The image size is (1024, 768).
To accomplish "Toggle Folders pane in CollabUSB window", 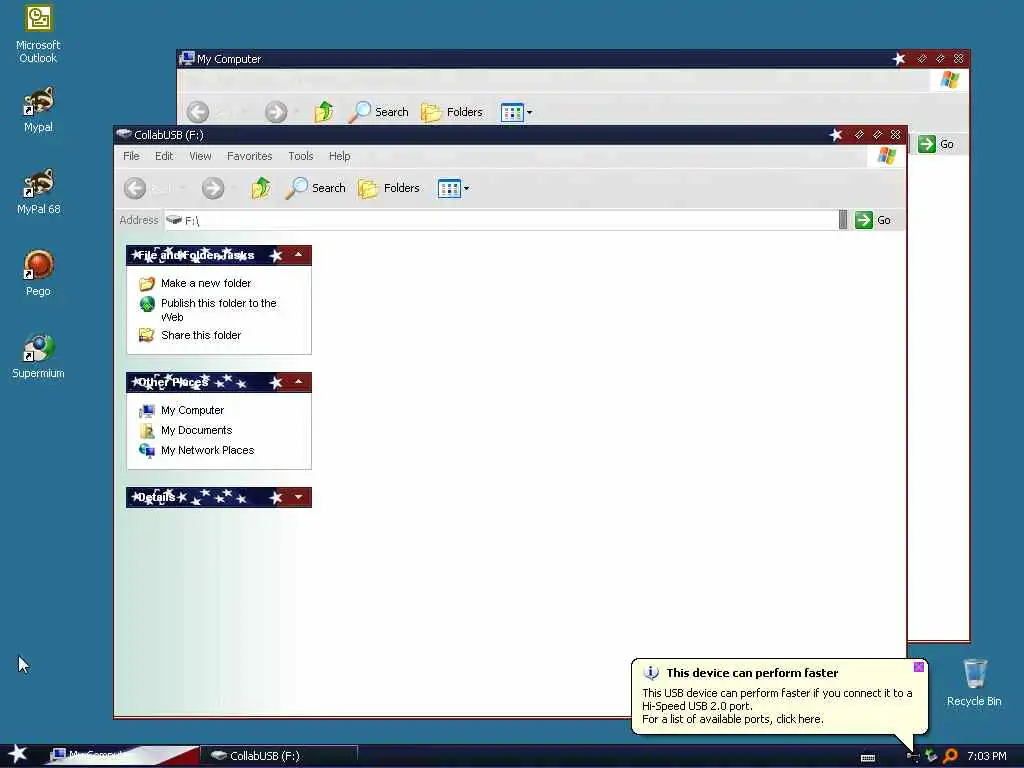I will pos(389,188).
